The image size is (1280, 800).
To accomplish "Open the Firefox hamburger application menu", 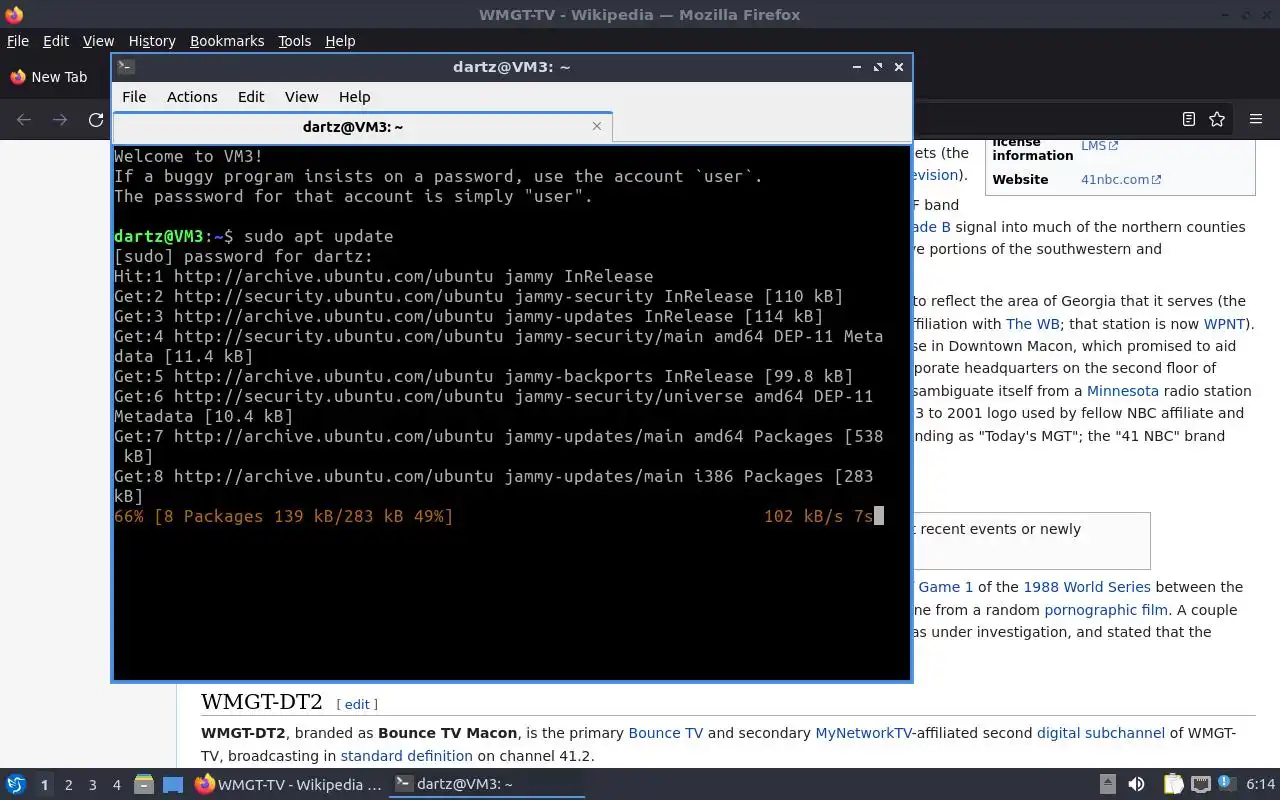I will coord(1256,119).
